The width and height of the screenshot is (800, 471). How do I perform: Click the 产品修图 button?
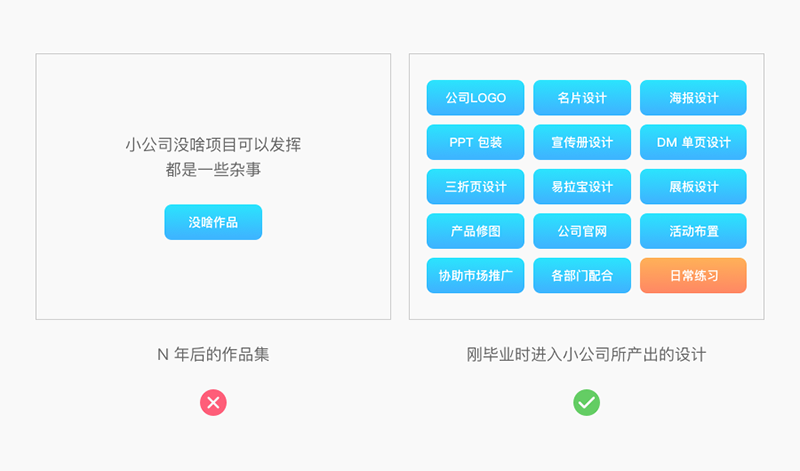coord(476,231)
